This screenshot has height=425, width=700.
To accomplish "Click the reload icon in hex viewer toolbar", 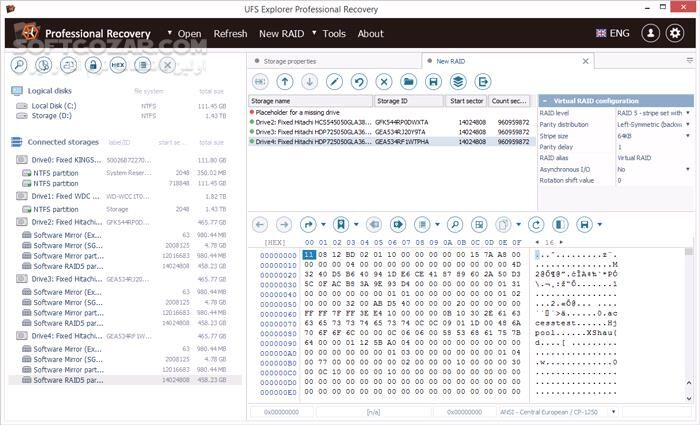I will point(536,224).
